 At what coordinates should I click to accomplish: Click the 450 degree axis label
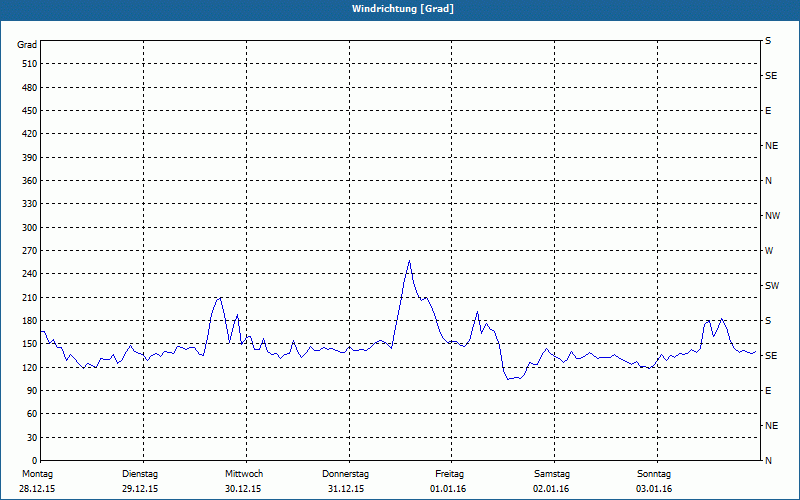click(30, 111)
